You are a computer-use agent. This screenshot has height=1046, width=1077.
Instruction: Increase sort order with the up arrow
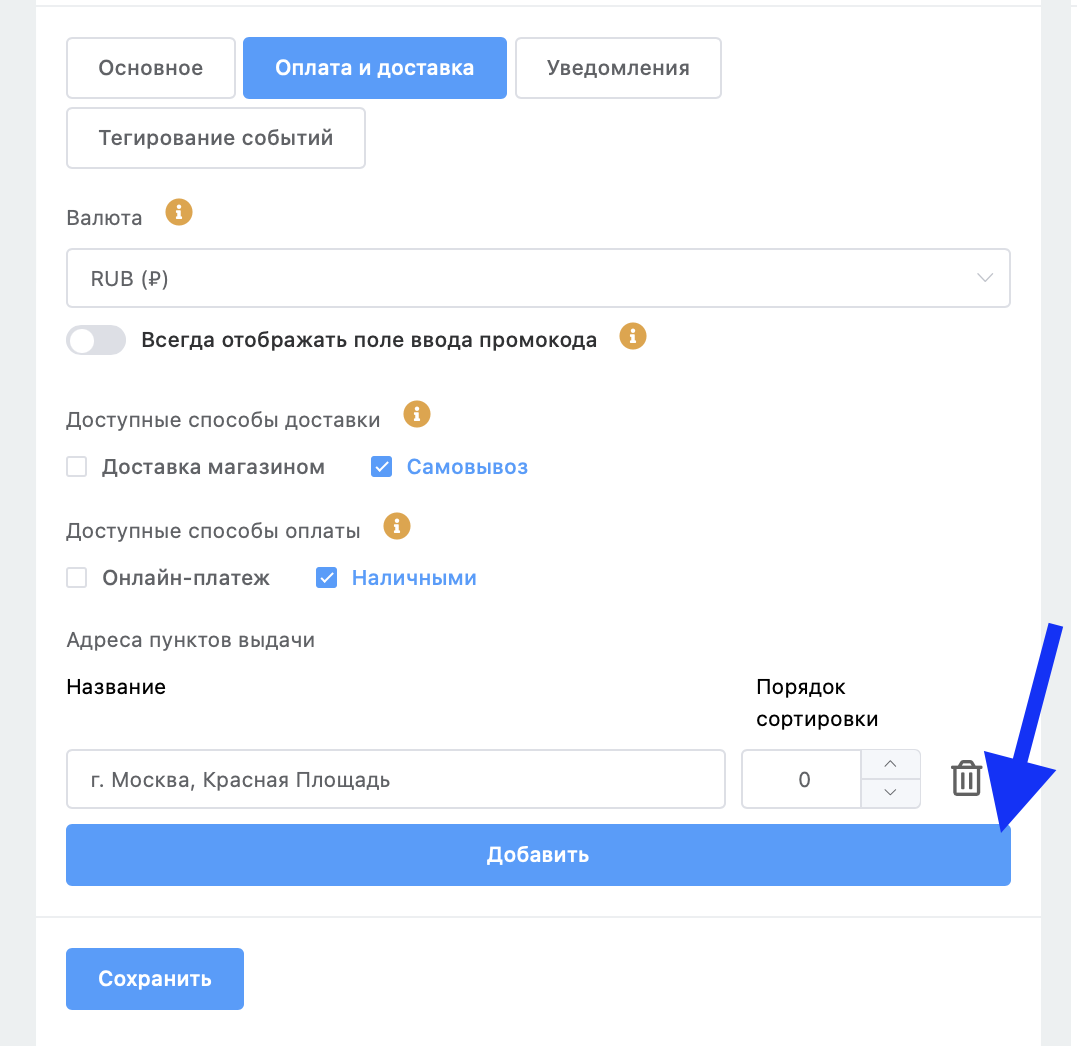[890, 765]
